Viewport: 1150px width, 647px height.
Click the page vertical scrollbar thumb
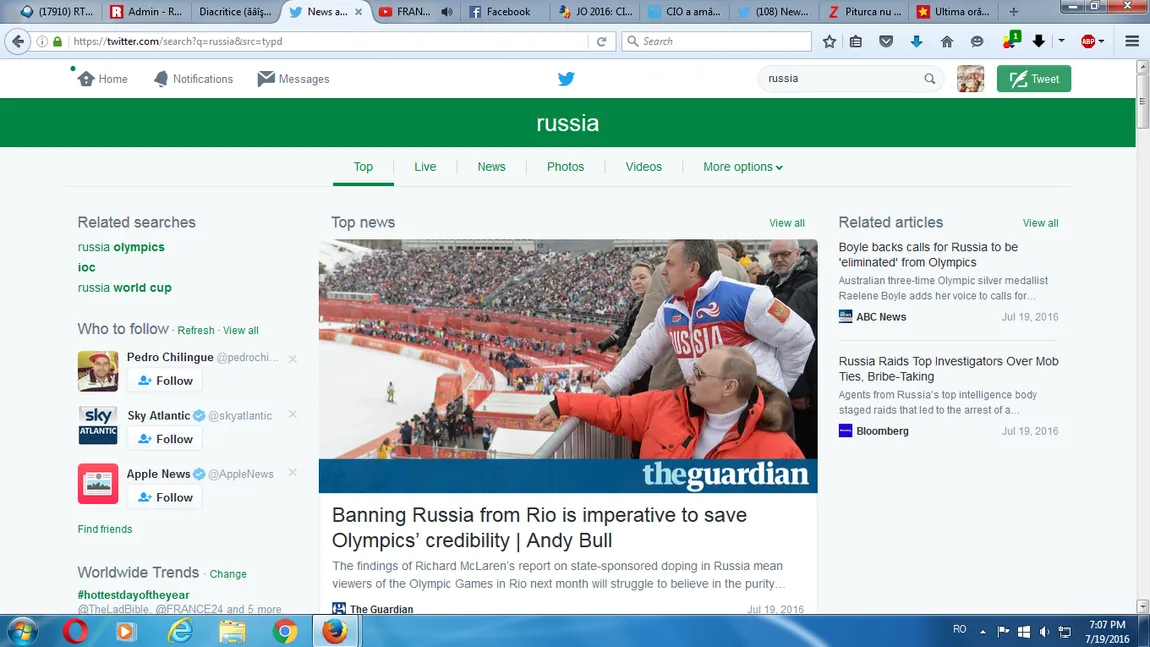click(1142, 100)
